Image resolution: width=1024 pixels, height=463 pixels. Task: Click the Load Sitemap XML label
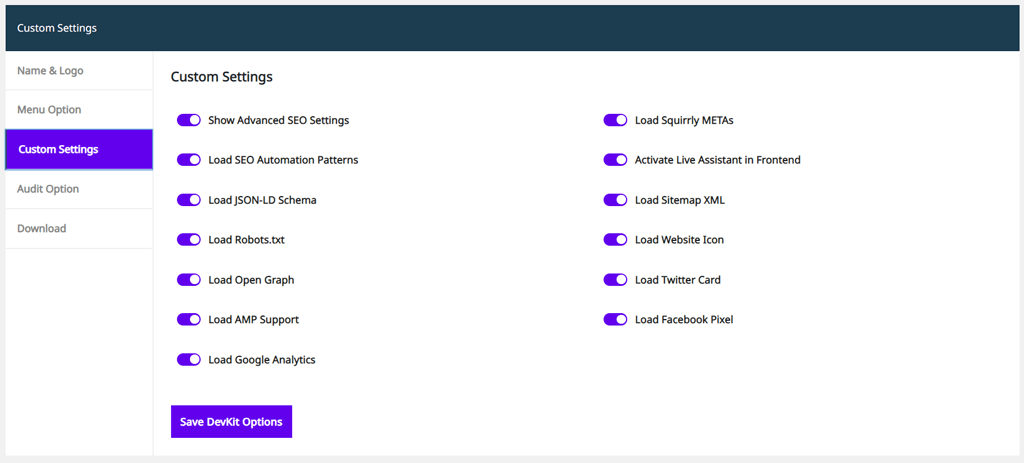680,200
